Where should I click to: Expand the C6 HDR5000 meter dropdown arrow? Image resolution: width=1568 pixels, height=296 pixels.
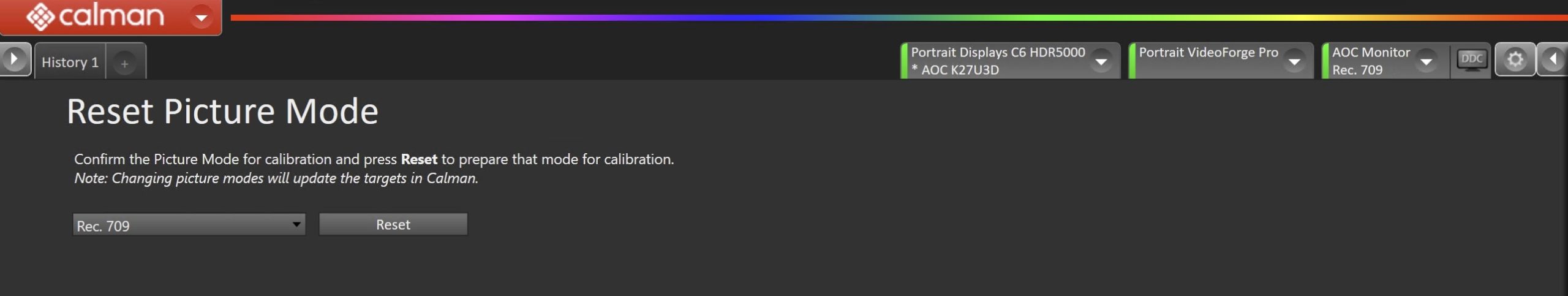pyautogui.click(x=1101, y=61)
